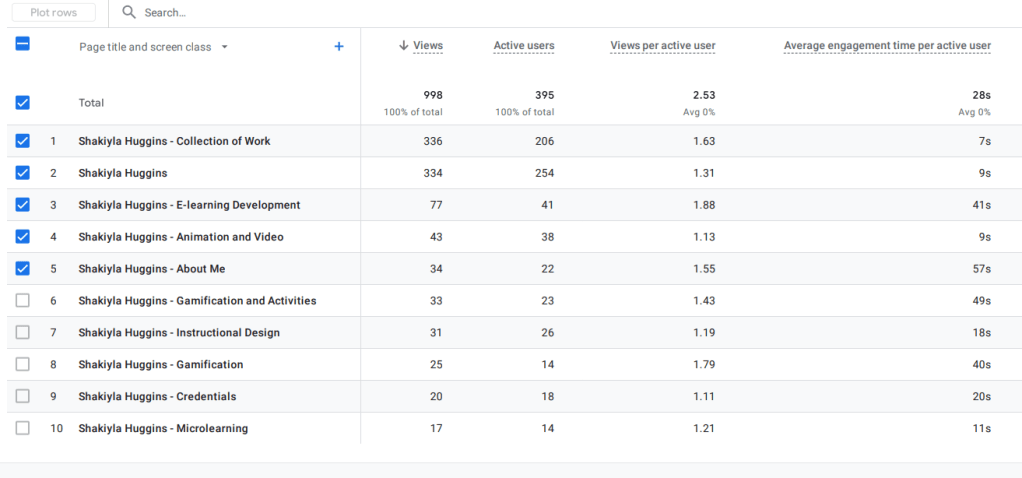Image resolution: width=1022 pixels, height=478 pixels.
Task: Uncheck the Total row checkbox
Action: tap(23, 102)
